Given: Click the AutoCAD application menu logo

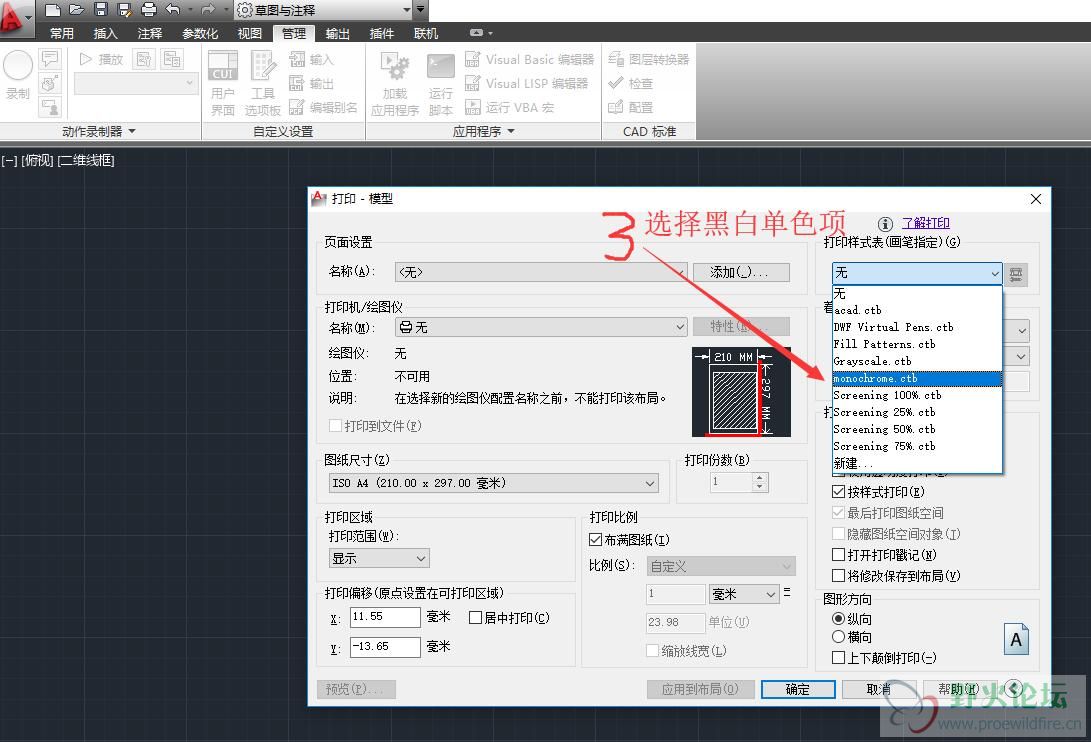Looking at the screenshot, I should (13, 17).
